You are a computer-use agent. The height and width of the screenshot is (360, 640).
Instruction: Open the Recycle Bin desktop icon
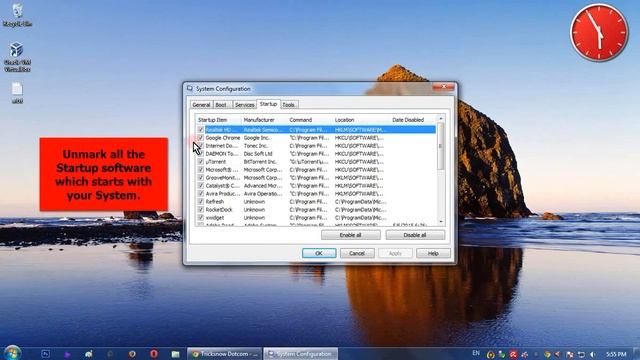pyautogui.click(x=17, y=15)
